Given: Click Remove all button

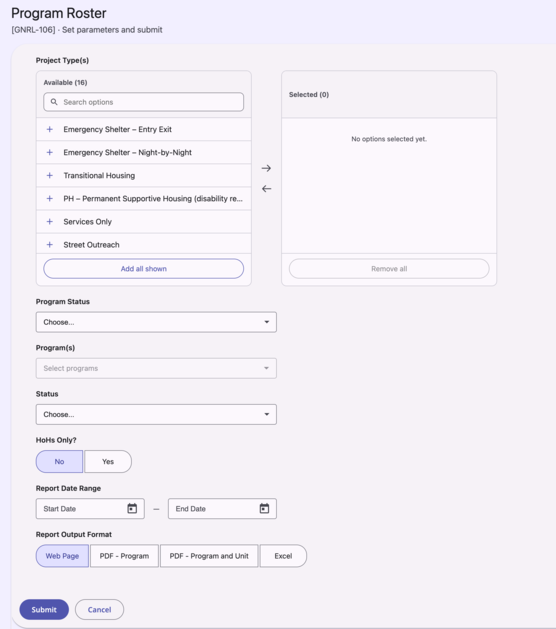Looking at the screenshot, I should pyautogui.click(x=389, y=269).
